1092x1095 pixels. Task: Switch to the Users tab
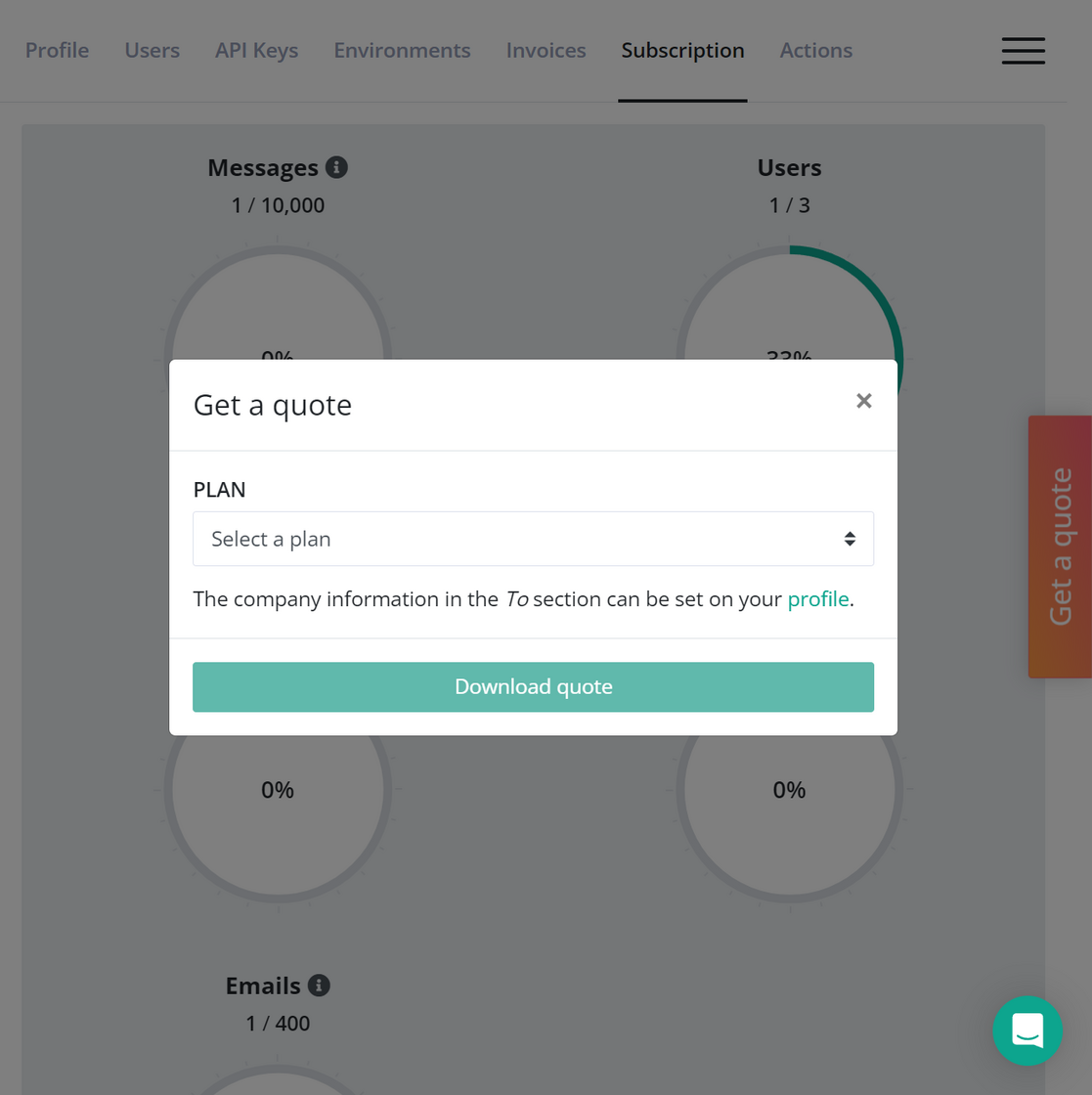pos(153,50)
